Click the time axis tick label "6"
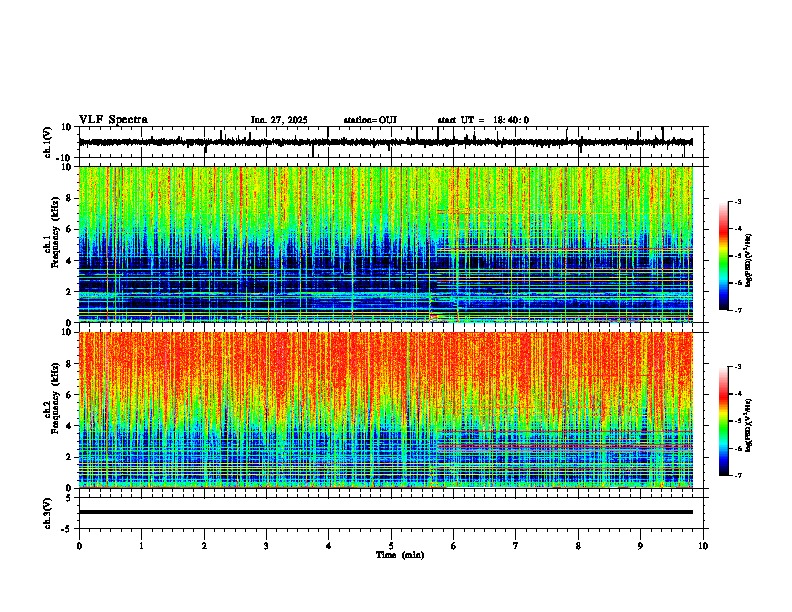 [x=454, y=546]
